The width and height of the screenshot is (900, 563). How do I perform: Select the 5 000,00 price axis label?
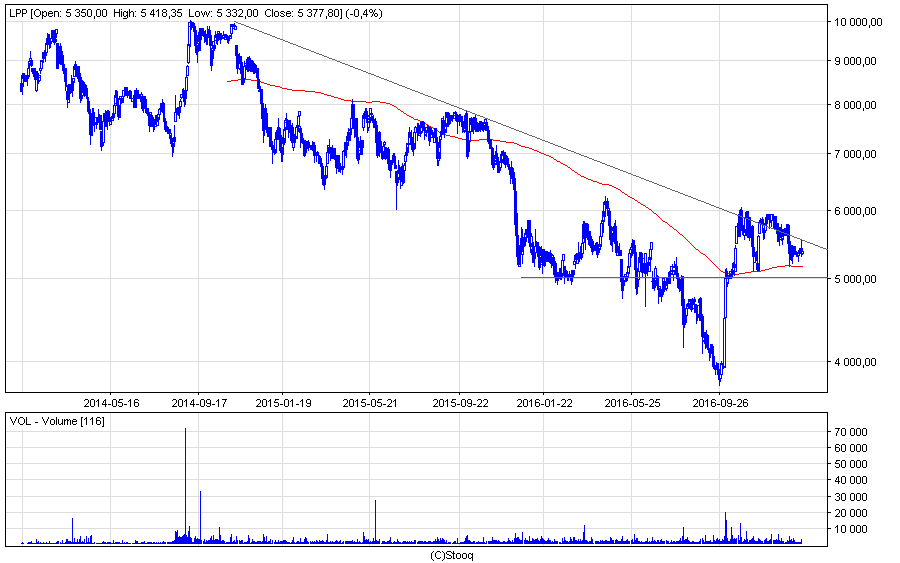(855, 279)
